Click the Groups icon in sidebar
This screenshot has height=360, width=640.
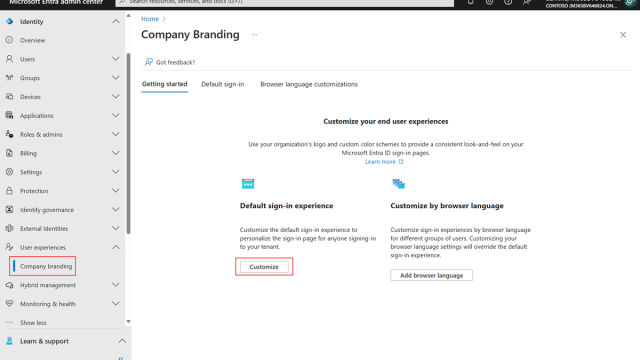pyautogui.click(x=9, y=78)
